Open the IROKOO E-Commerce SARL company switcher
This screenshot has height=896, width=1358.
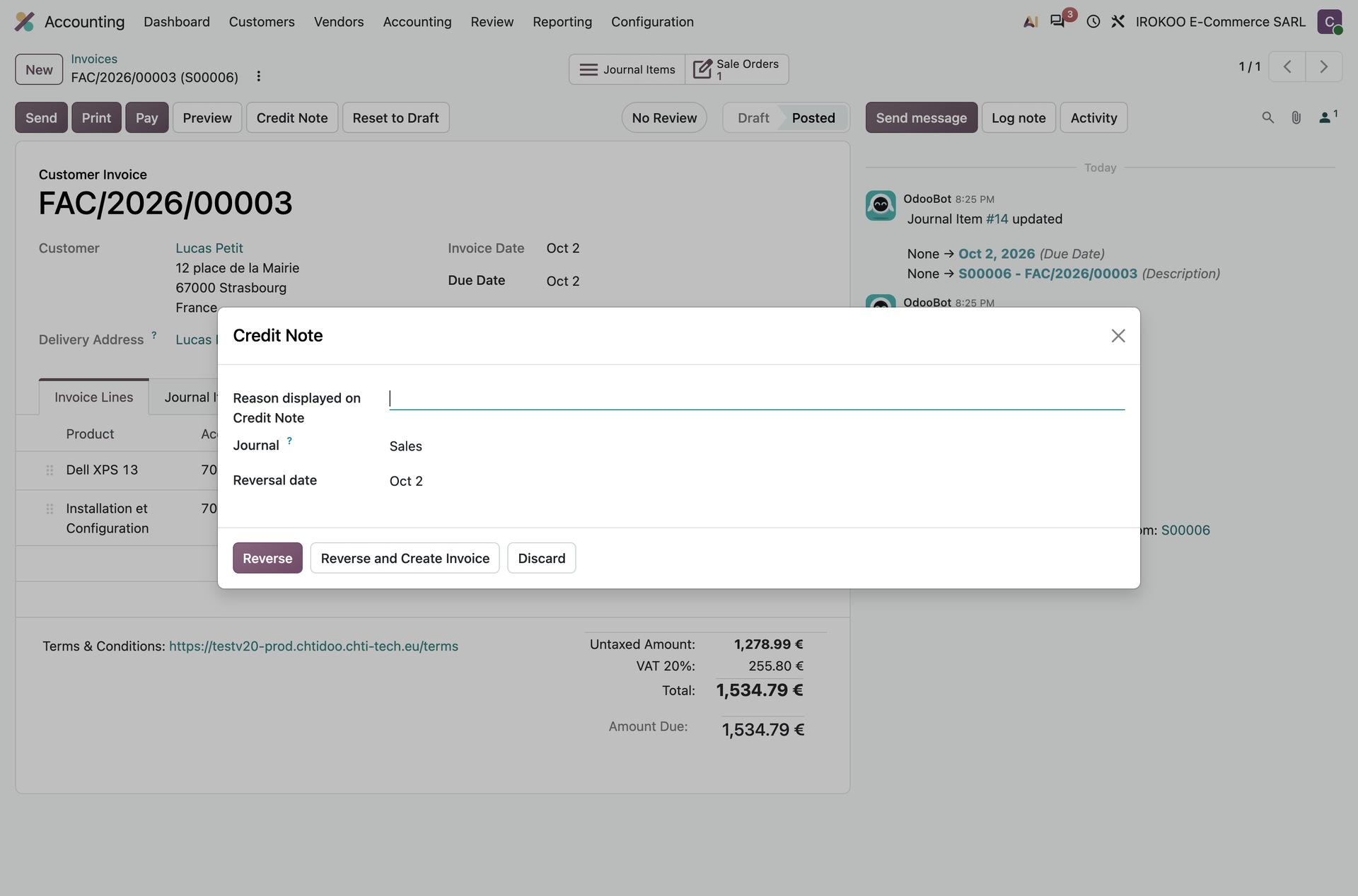(1220, 22)
